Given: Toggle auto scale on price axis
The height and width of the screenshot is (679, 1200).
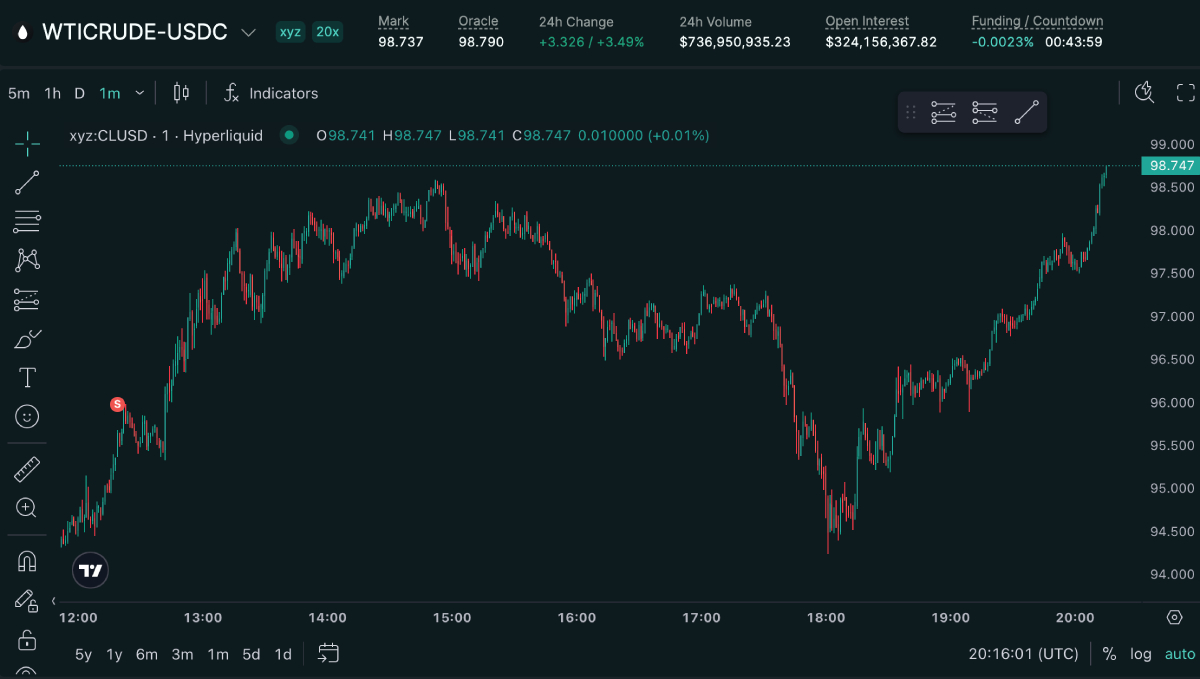Looking at the screenshot, I should (x=1179, y=654).
